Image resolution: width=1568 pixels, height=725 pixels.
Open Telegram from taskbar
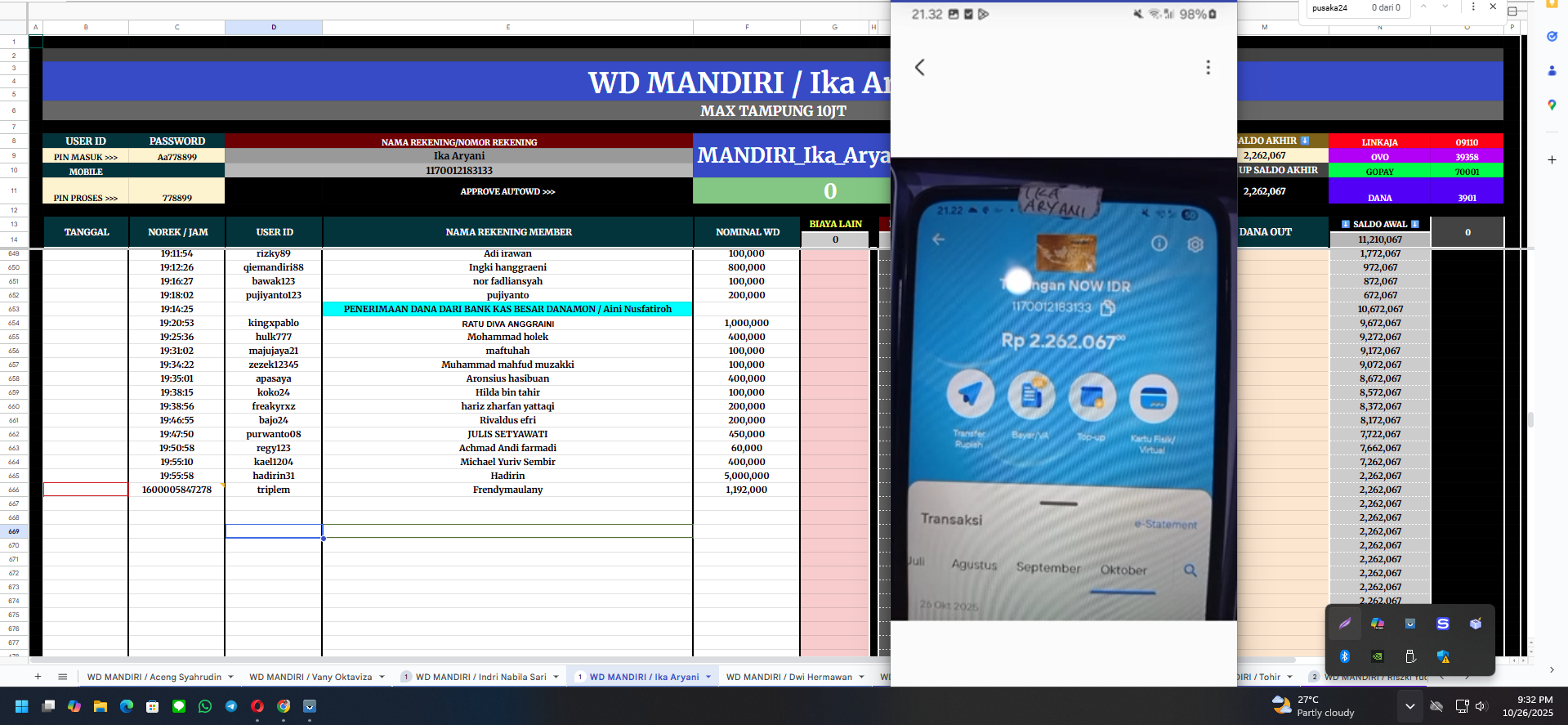pos(231,706)
